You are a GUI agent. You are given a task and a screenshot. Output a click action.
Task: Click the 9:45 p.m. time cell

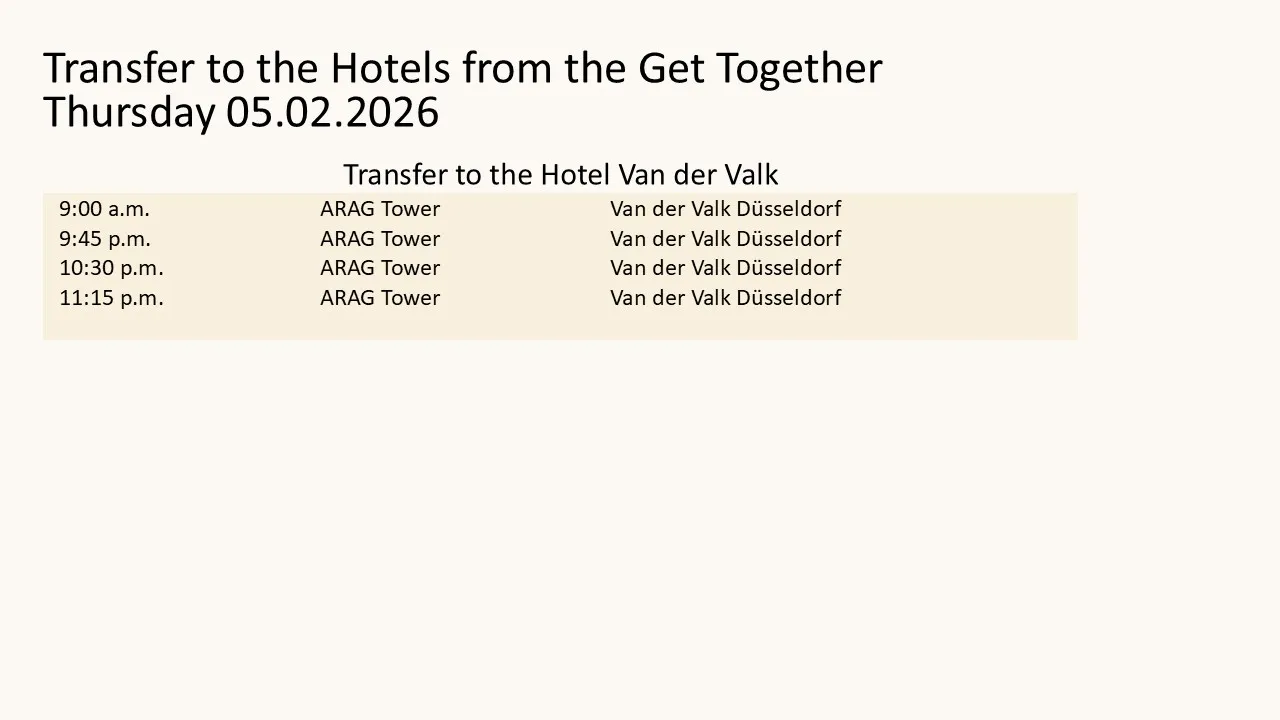click(x=105, y=239)
